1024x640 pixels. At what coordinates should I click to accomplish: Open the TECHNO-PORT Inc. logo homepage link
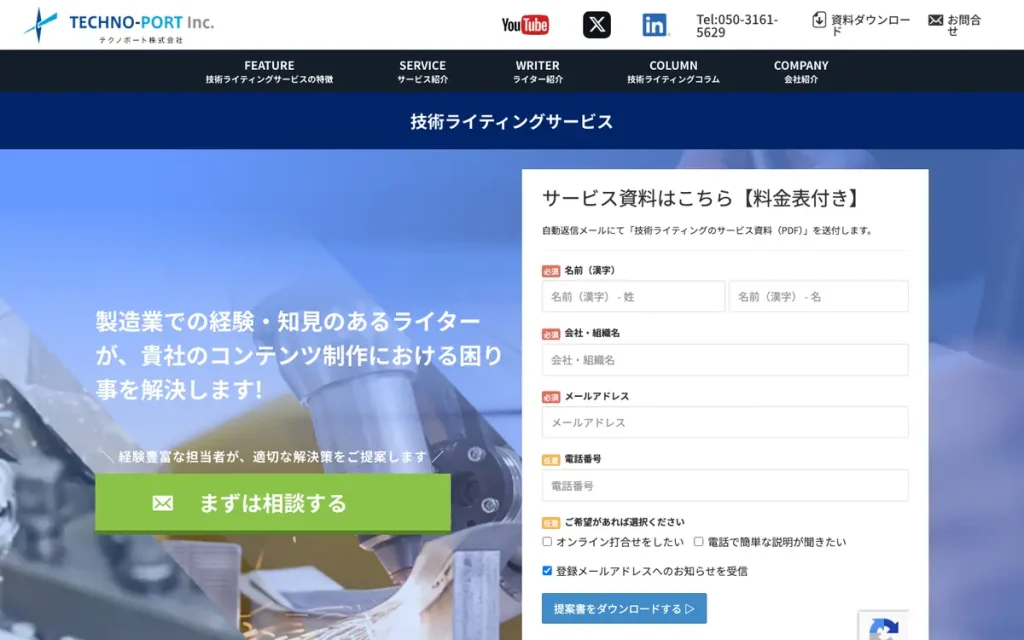coord(118,25)
